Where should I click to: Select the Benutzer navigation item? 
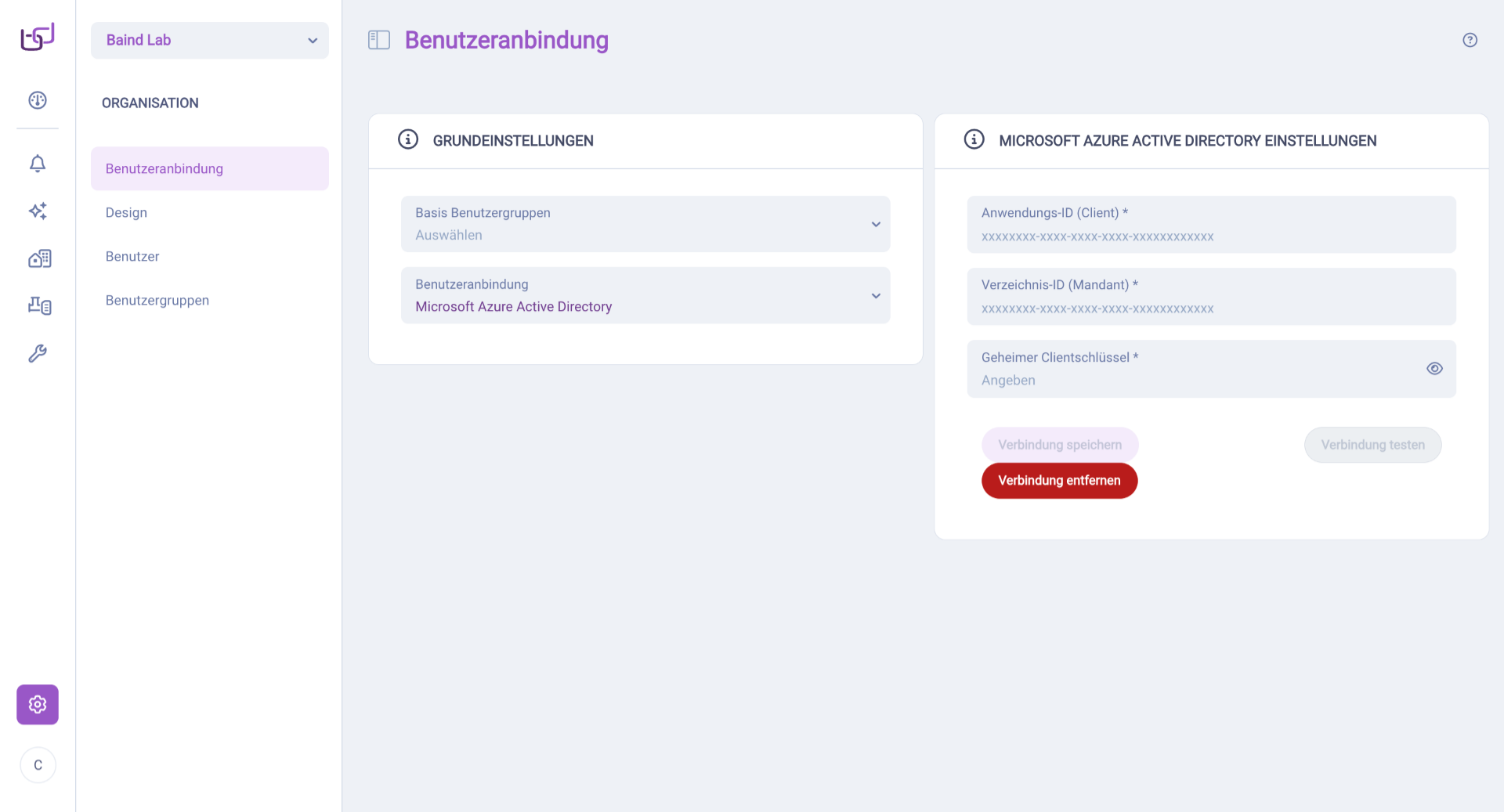132,256
